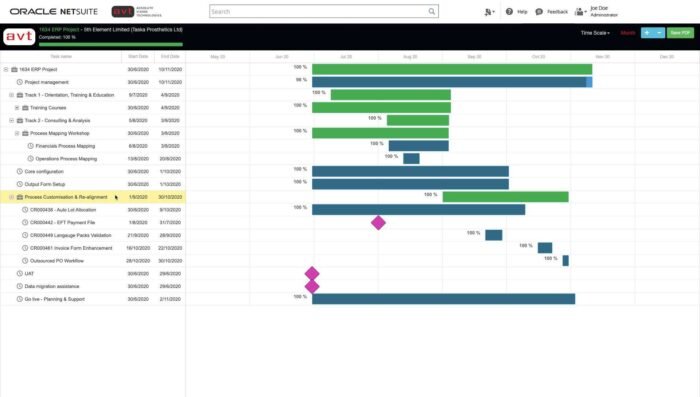The width and height of the screenshot is (700, 397).
Task: Click clock icon beside Operations Process Mapping
Action: 30,159
